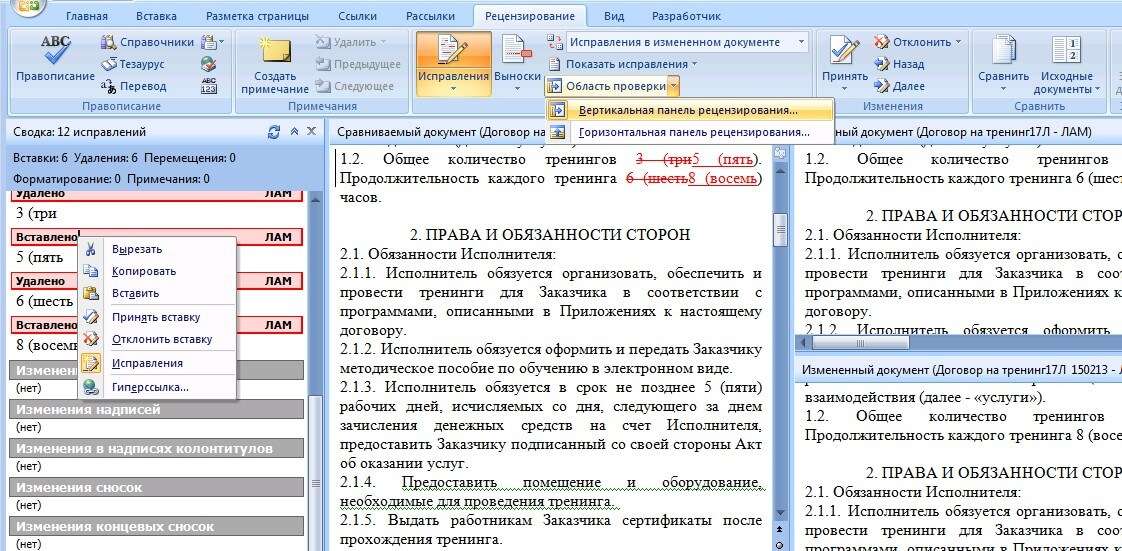The height and width of the screenshot is (551, 1122).
Task: Open Справочники research tool
Action: [x=147, y=42]
